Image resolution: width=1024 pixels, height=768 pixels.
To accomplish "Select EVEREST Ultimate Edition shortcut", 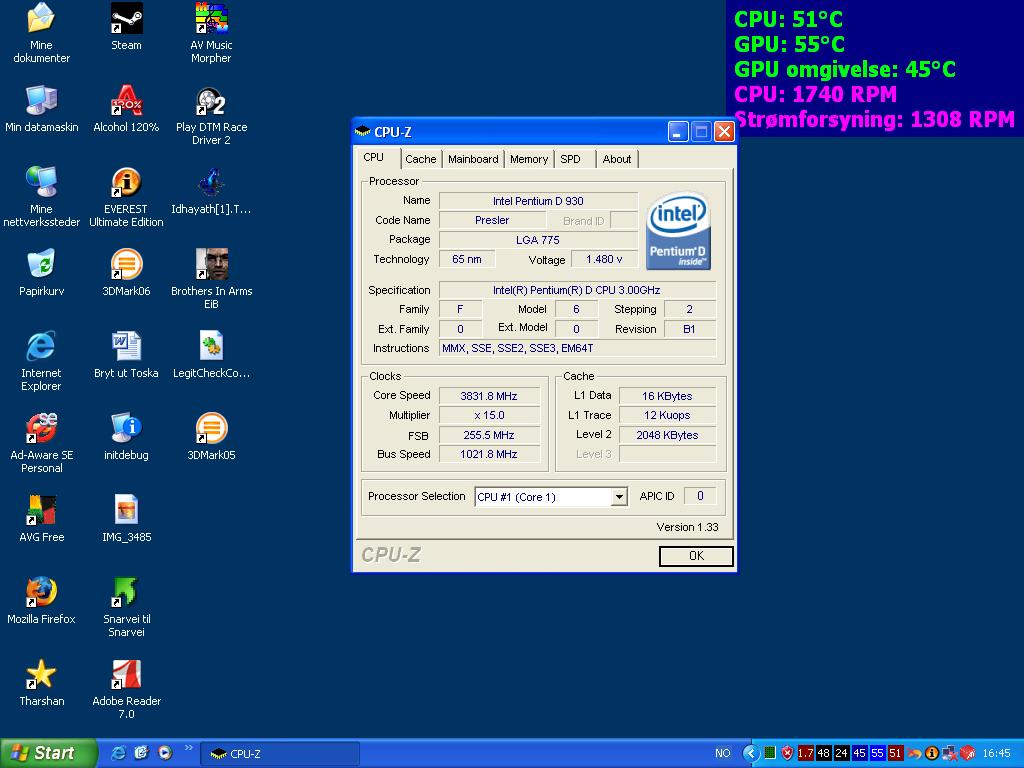I will tap(126, 182).
